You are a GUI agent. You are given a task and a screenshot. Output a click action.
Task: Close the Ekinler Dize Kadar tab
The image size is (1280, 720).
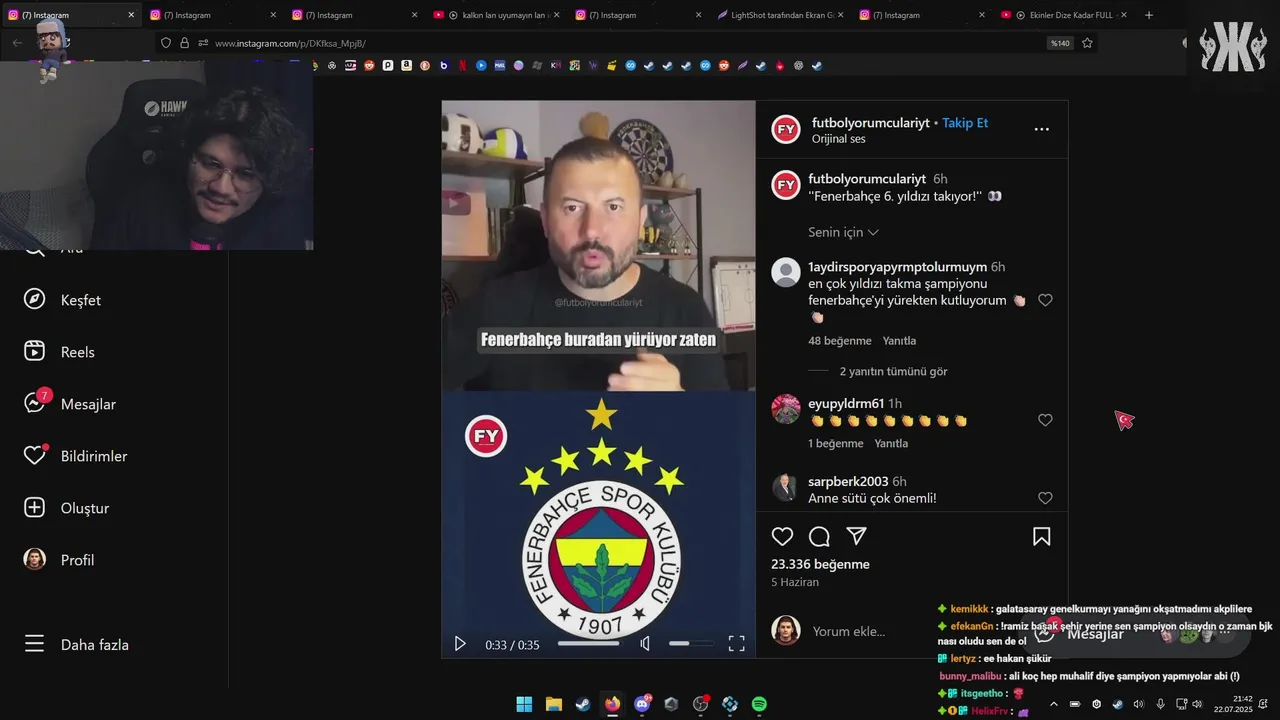tap(1124, 15)
